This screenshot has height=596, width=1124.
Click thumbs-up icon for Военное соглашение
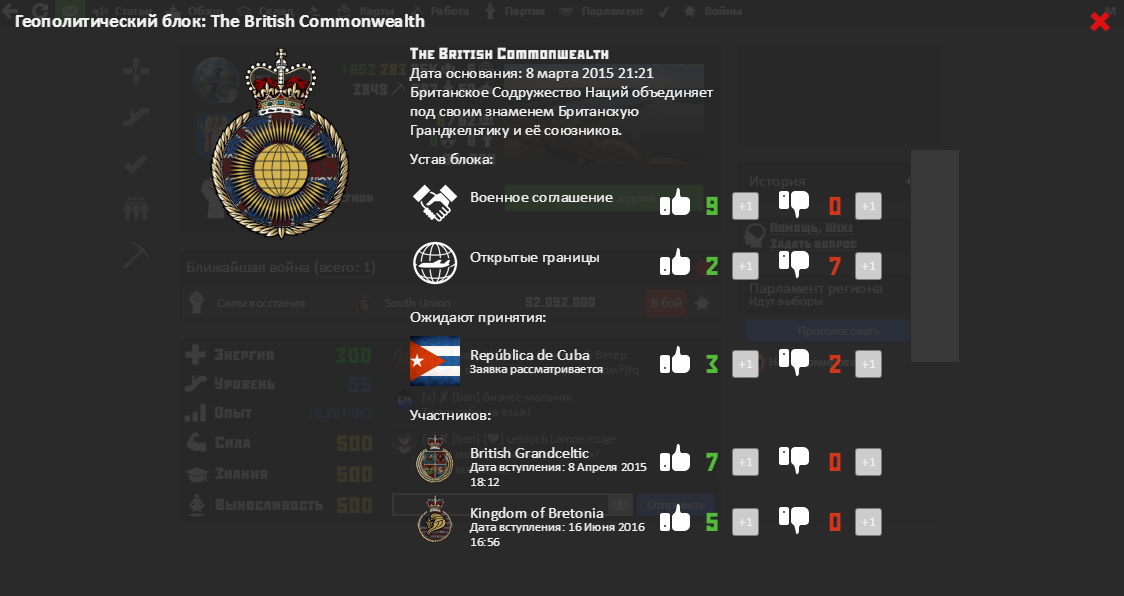676,204
